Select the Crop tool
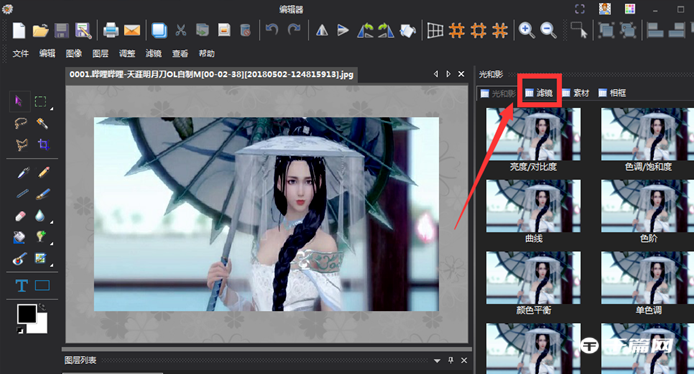The width and height of the screenshot is (694, 374). click(x=43, y=144)
